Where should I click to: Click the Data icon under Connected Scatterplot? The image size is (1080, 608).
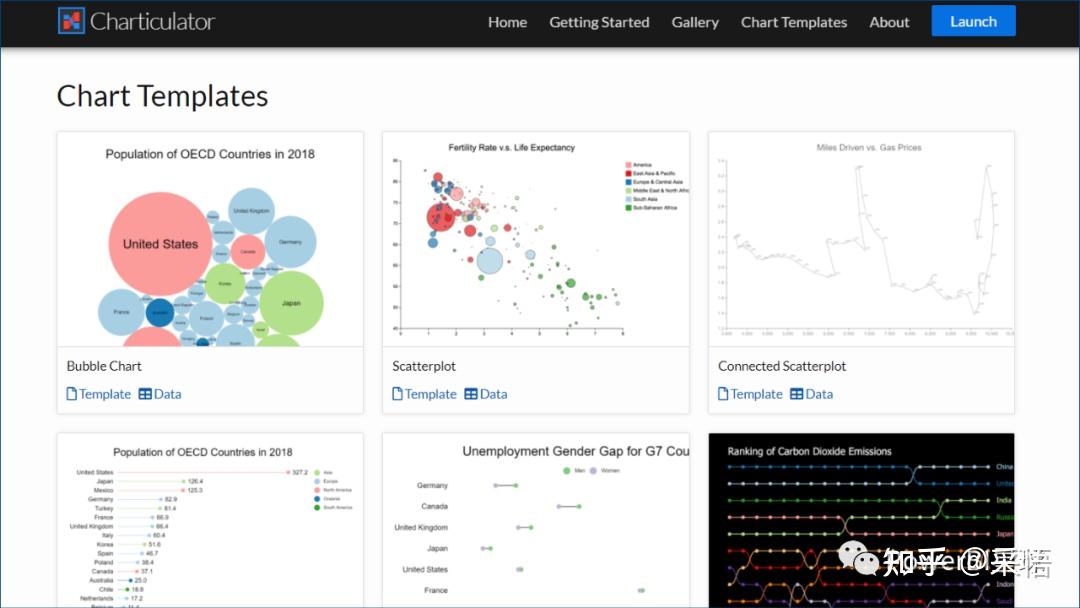798,394
